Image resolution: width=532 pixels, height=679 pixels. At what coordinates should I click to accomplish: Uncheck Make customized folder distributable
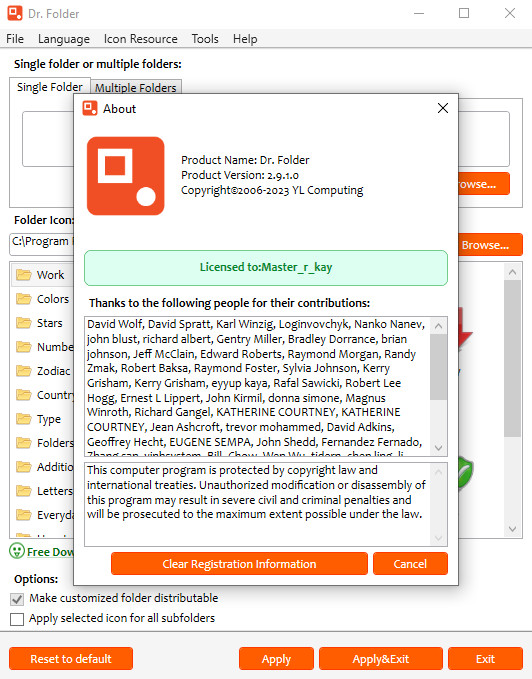tap(17, 599)
